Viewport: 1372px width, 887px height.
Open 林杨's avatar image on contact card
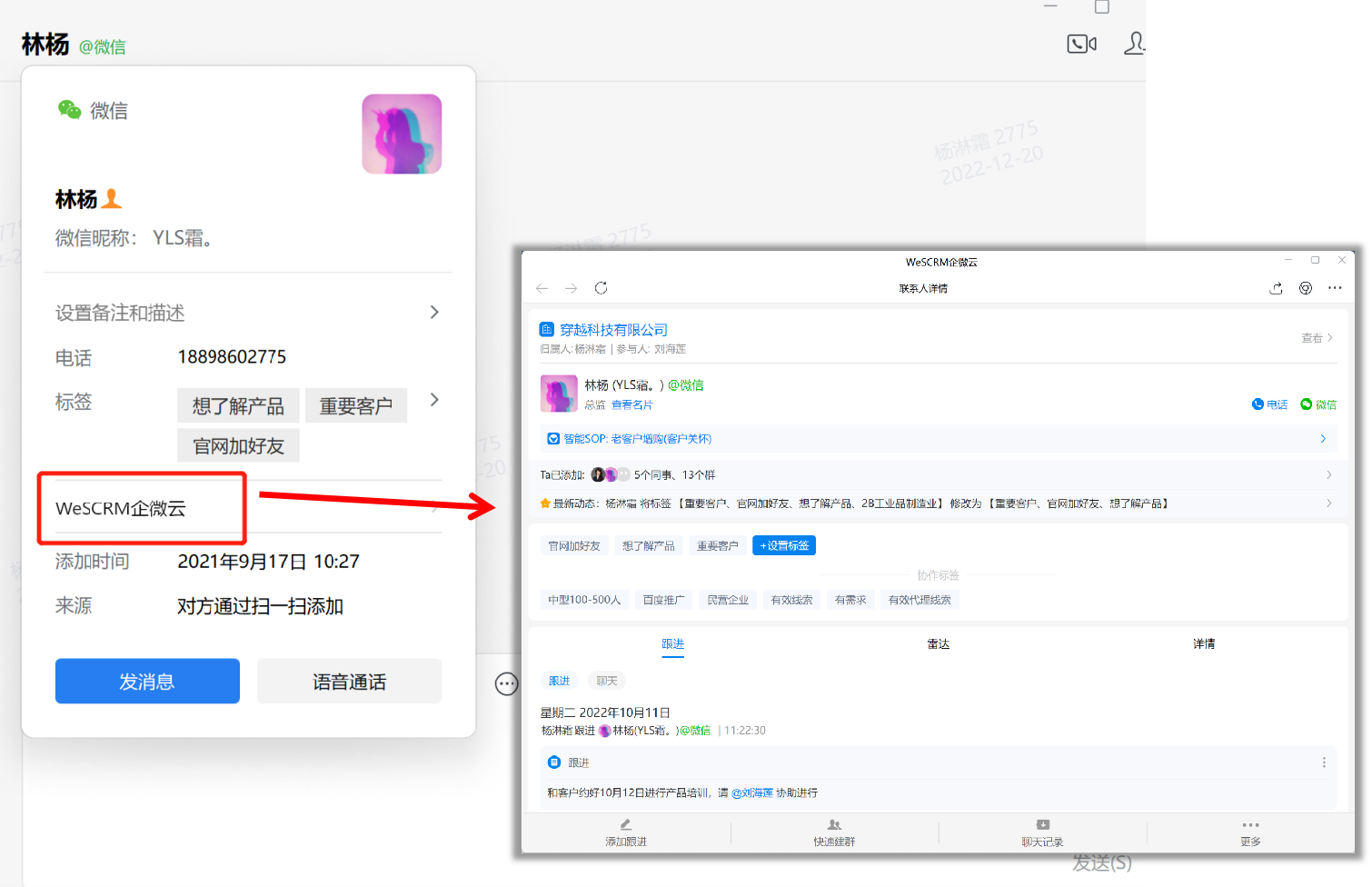point(402,134)
